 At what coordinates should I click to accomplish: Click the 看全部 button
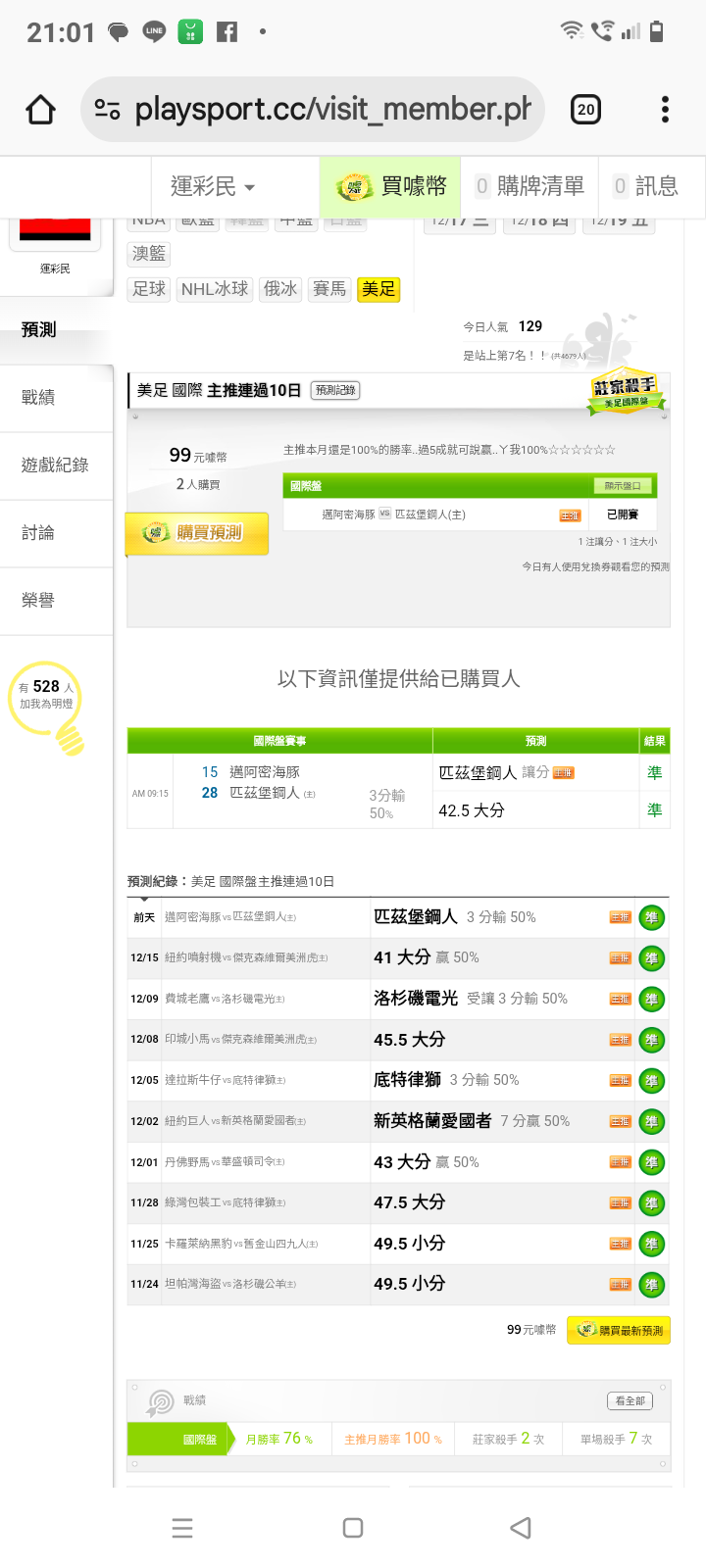pos(630,1401)
